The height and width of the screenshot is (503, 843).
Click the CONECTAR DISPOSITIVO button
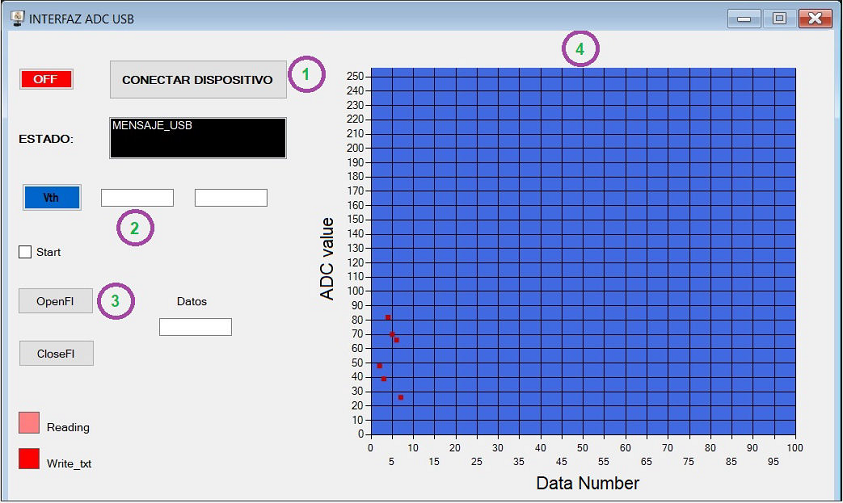click(198, 79)
